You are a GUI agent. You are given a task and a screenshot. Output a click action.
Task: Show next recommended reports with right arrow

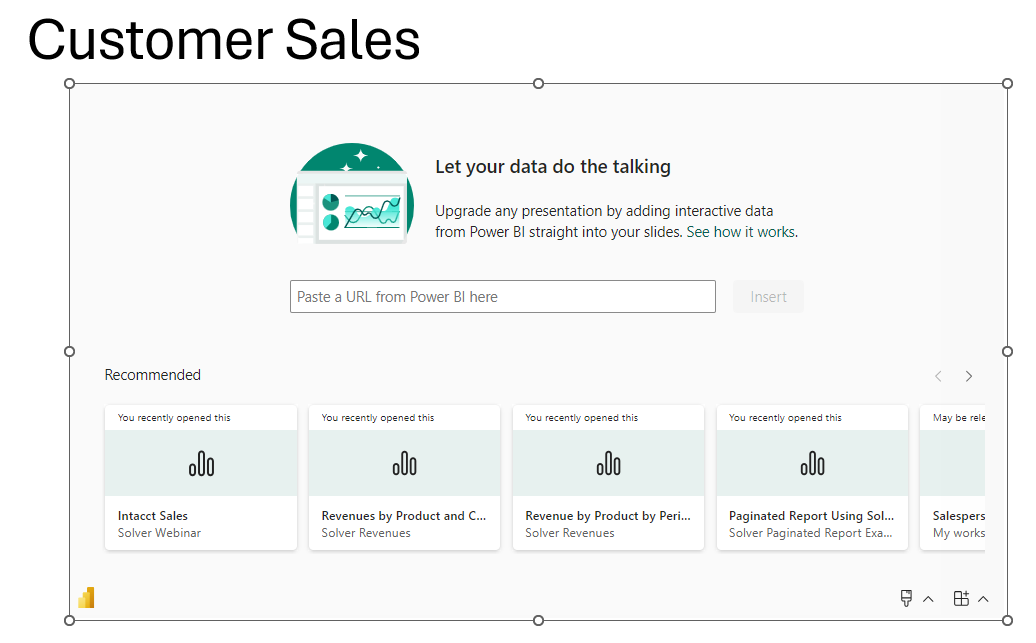[968, 376]
